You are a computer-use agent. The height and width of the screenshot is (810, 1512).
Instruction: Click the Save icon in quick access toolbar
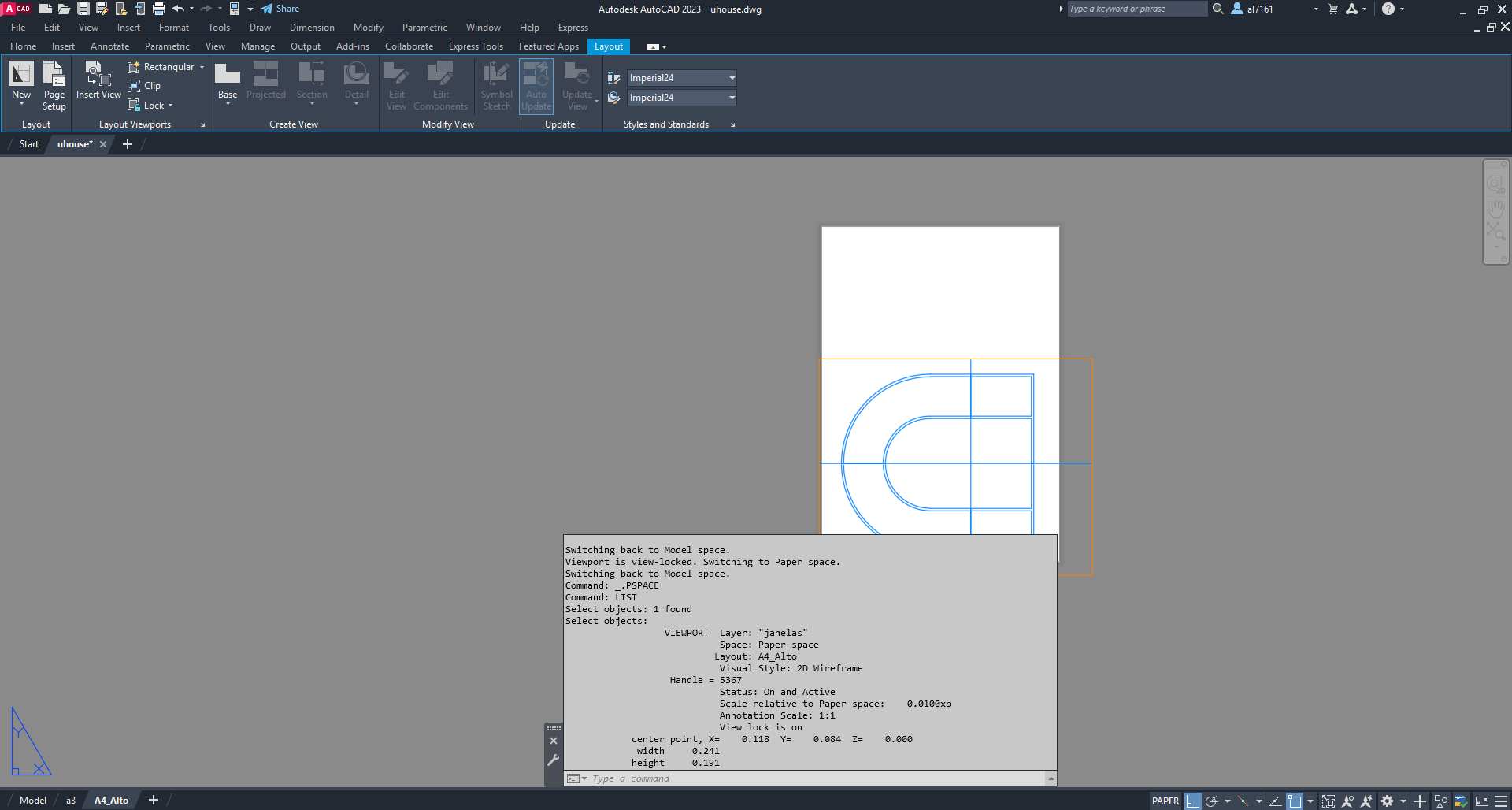[83, 9]
